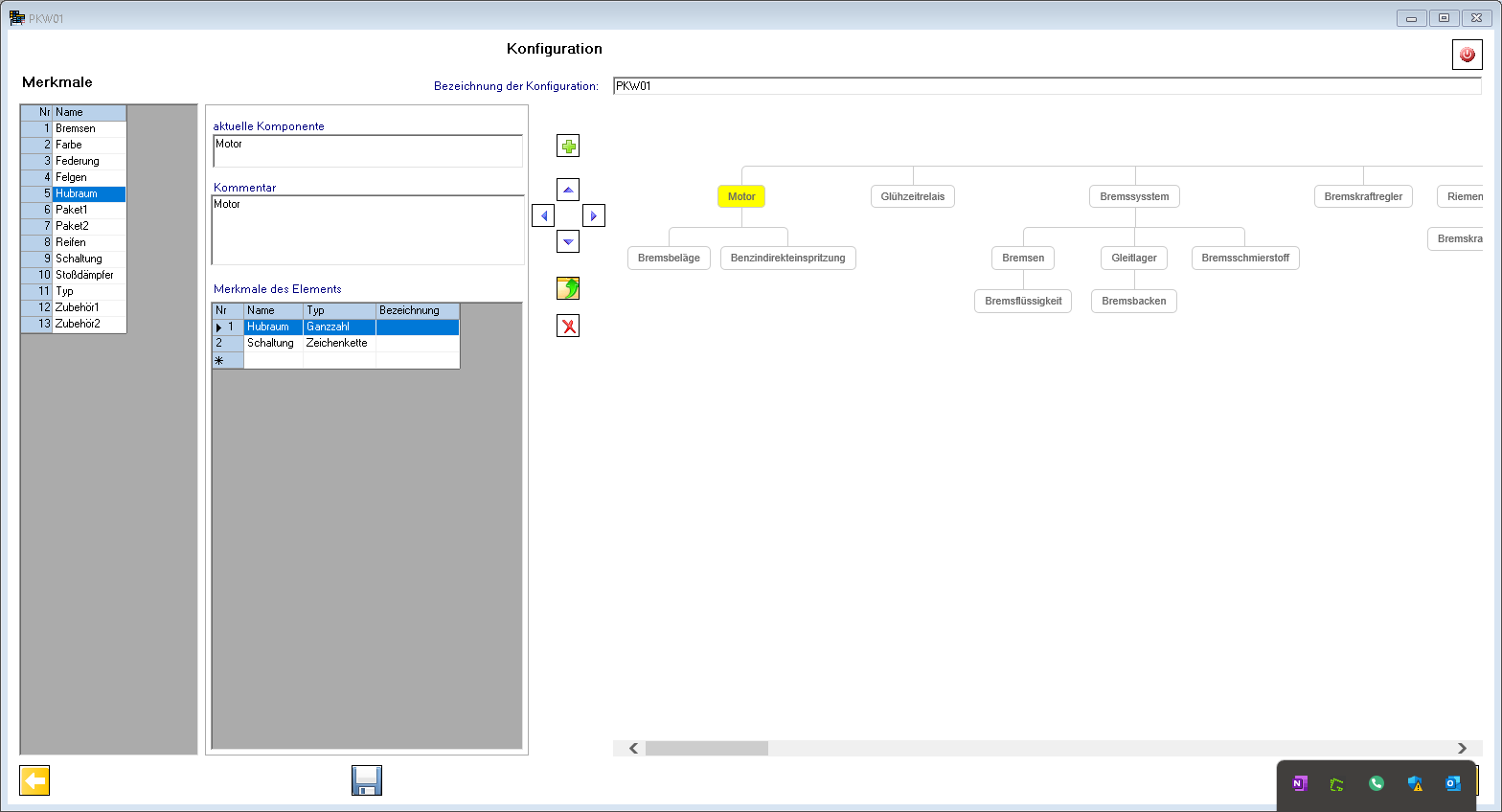The width and height of the screenshot is (1502, 812).
Task: Click the move down arrow button
Action: (x=568, y=241)
